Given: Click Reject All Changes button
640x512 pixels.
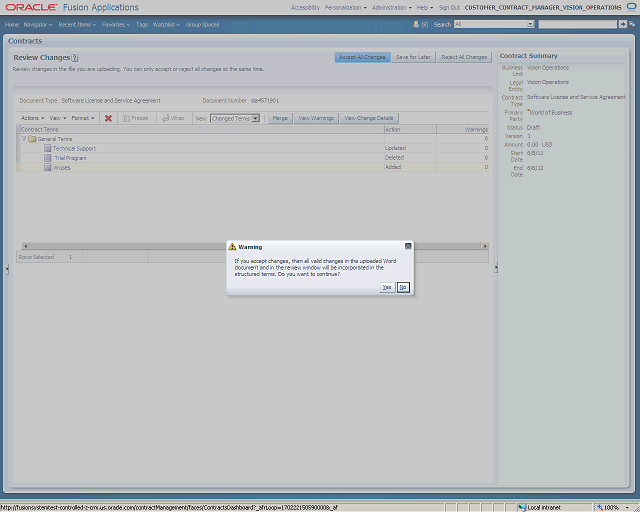Looking at the screenshot, I should (x=464, y=57).
